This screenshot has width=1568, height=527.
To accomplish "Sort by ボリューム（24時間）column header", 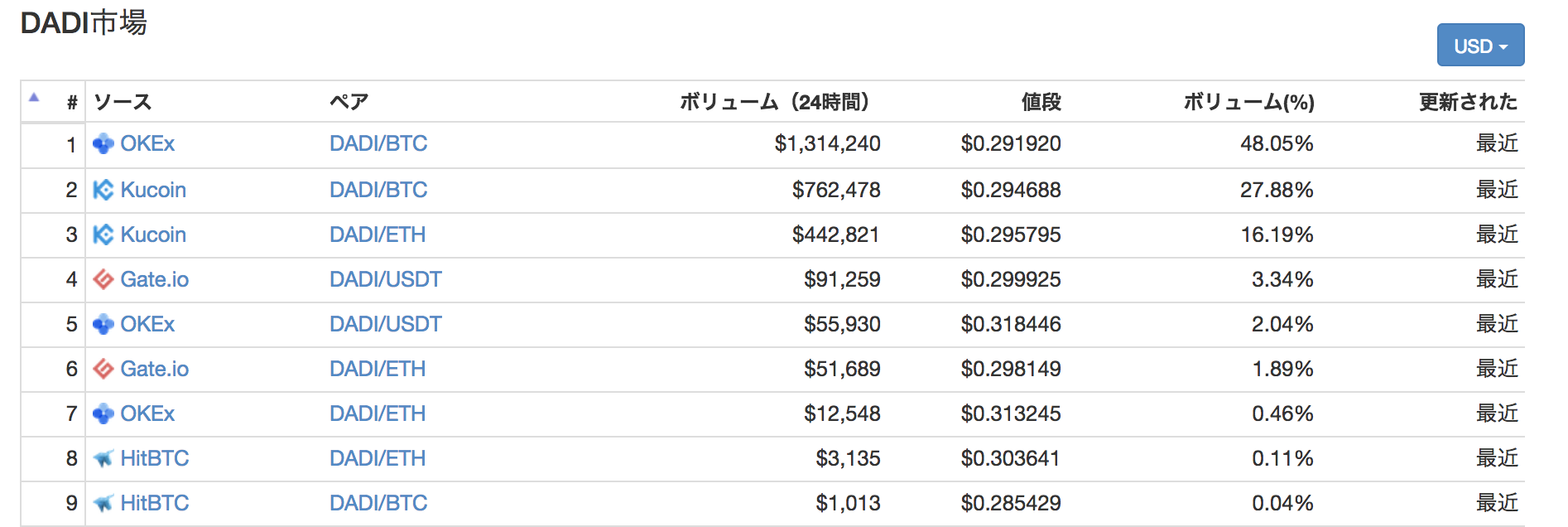I will [x=774, y=102].
